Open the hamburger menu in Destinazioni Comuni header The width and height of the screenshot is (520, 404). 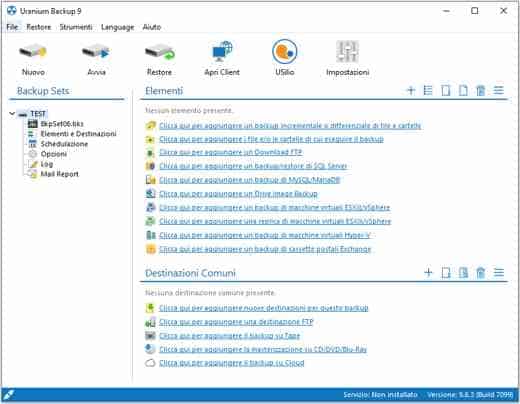[499, 273]
